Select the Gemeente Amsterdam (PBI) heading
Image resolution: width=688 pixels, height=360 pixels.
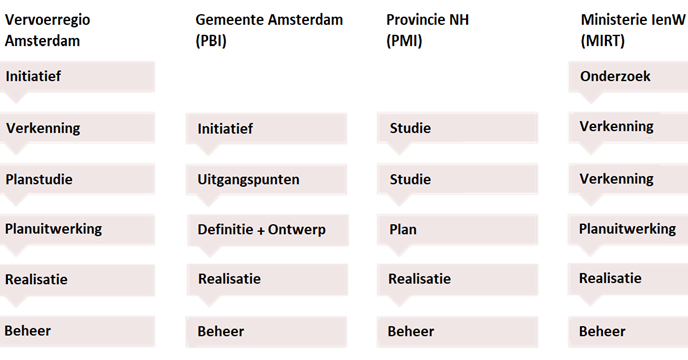point(269,30)
